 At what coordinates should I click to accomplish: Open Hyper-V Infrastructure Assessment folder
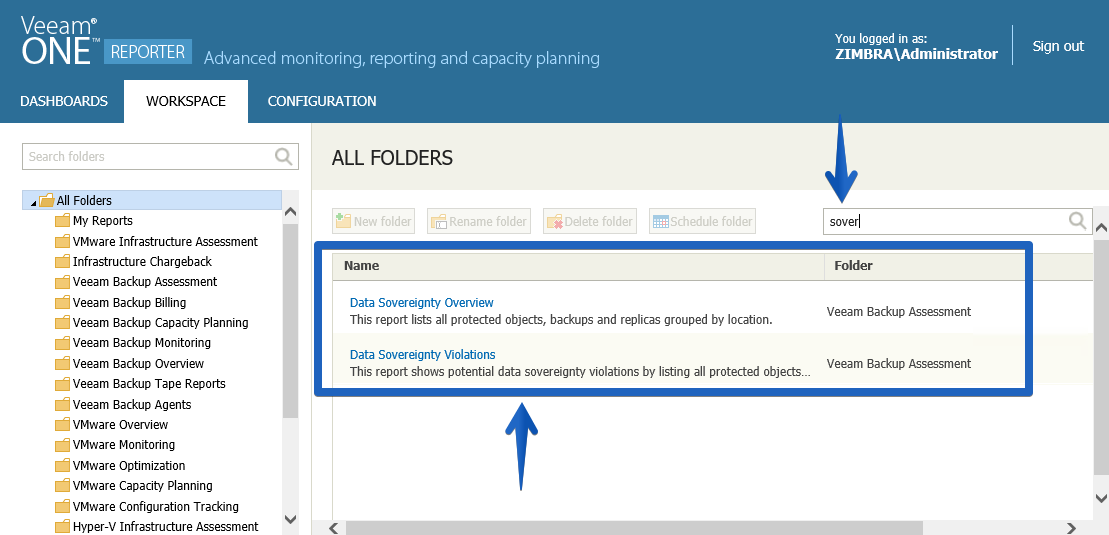pos(166,527)
